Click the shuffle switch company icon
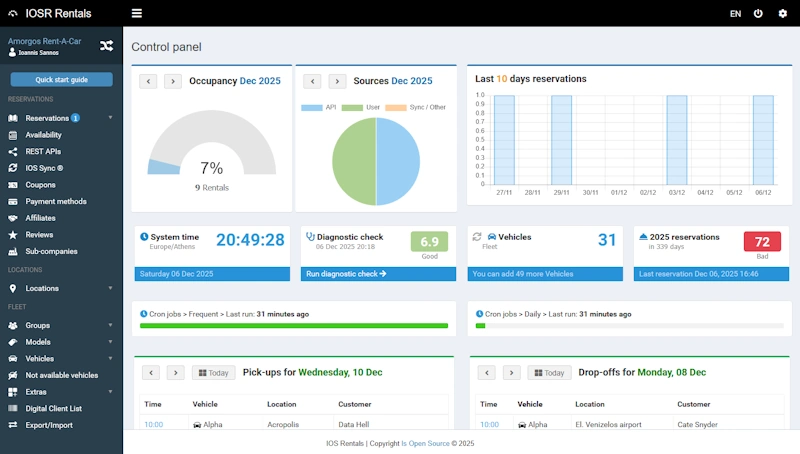 (106, 46)
